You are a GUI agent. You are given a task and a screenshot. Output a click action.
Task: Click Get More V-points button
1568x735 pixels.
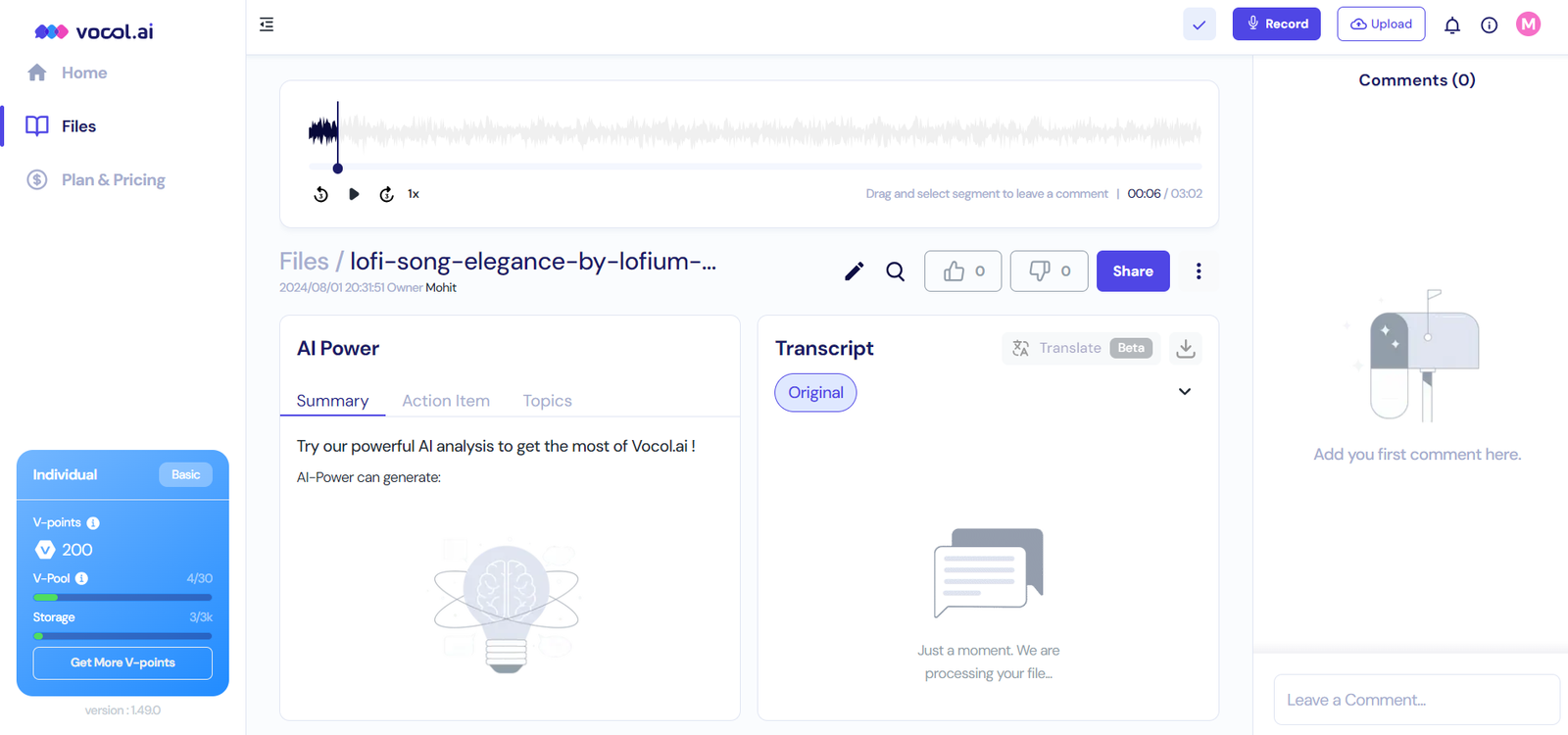click(x=122, y=662)
